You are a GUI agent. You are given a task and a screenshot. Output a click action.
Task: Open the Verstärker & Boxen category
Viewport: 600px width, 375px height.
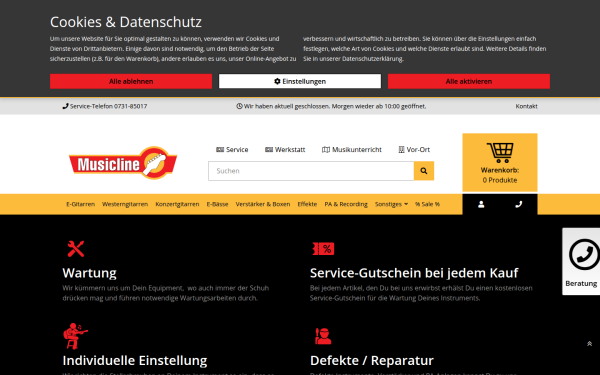point(263,204)
